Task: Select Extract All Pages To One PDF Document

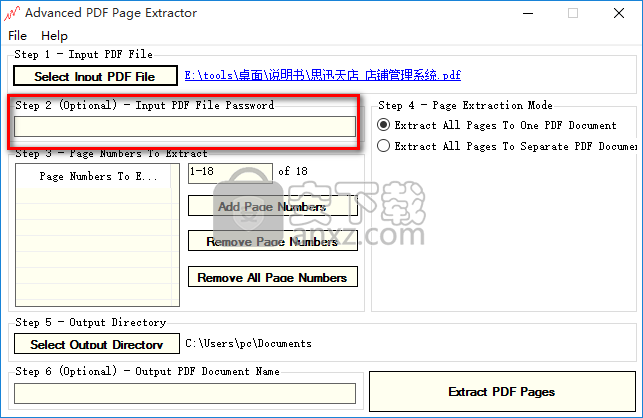Action: pyautogui.click(x=497, y=125)
